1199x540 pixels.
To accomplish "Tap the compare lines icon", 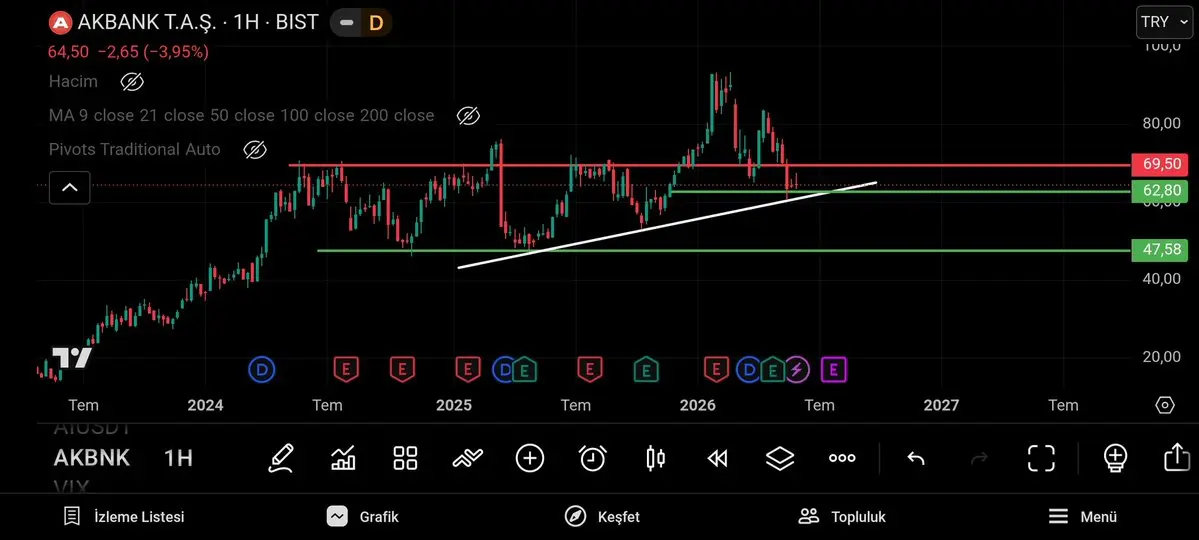I will click(467, 458).
